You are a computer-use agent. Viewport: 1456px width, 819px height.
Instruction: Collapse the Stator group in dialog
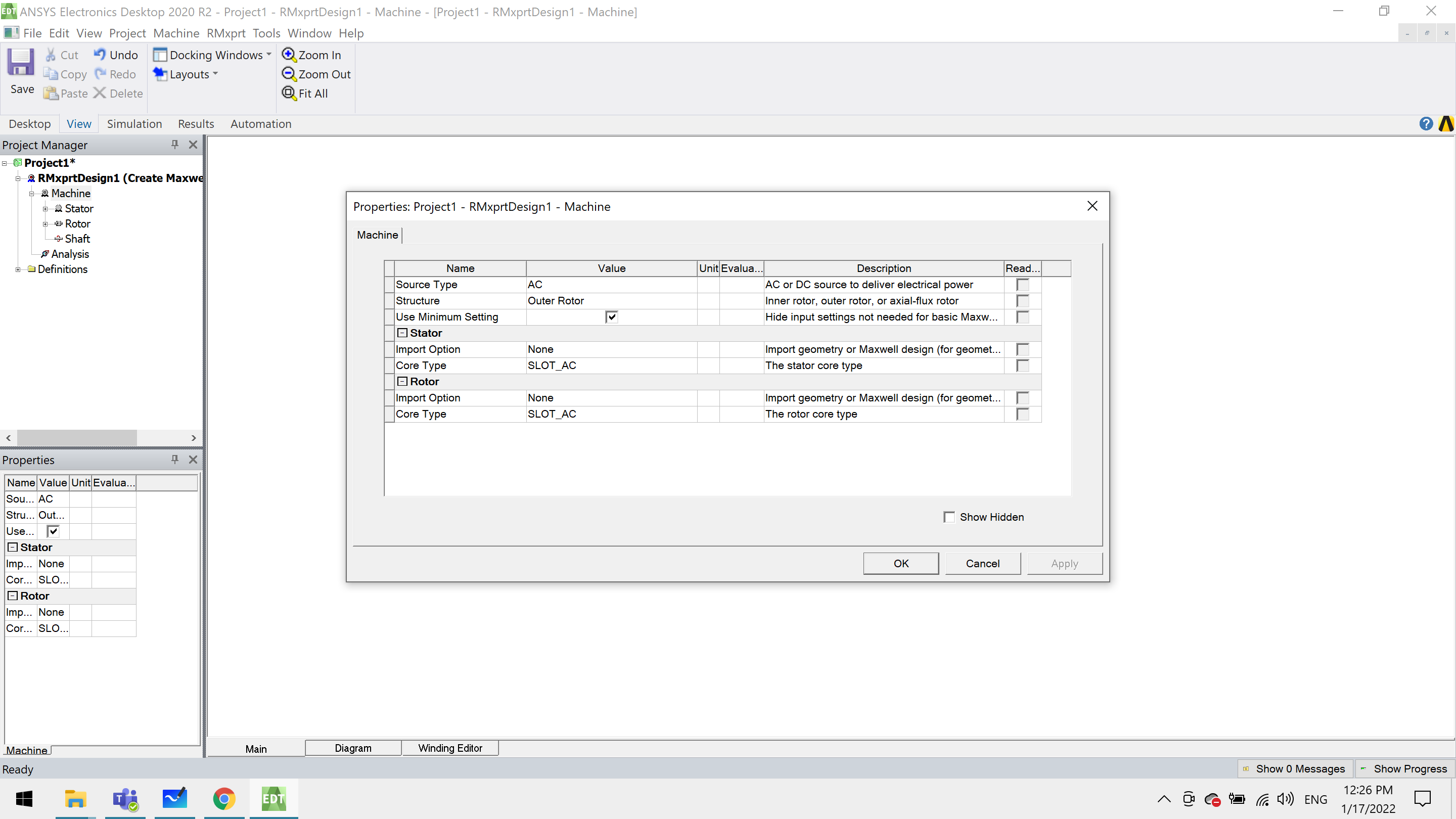[402, 333]
